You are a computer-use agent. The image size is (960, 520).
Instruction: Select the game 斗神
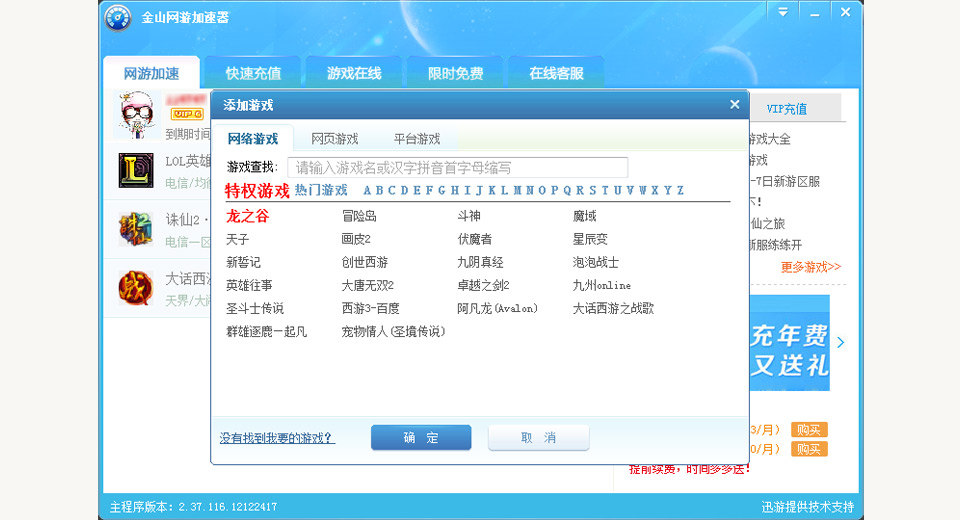[468, 216]
